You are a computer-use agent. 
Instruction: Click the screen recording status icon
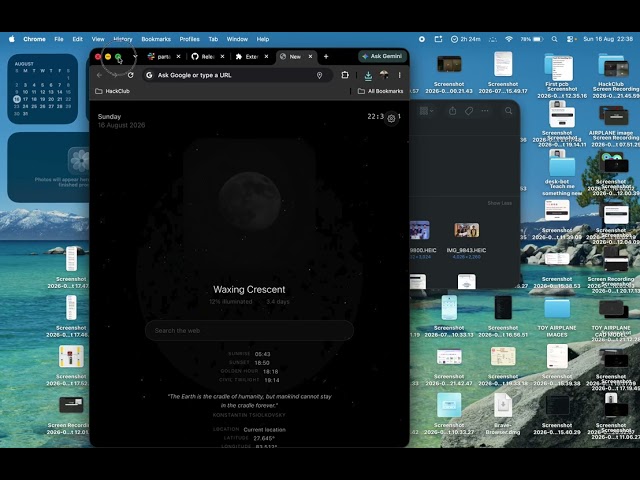click(422, 39)
